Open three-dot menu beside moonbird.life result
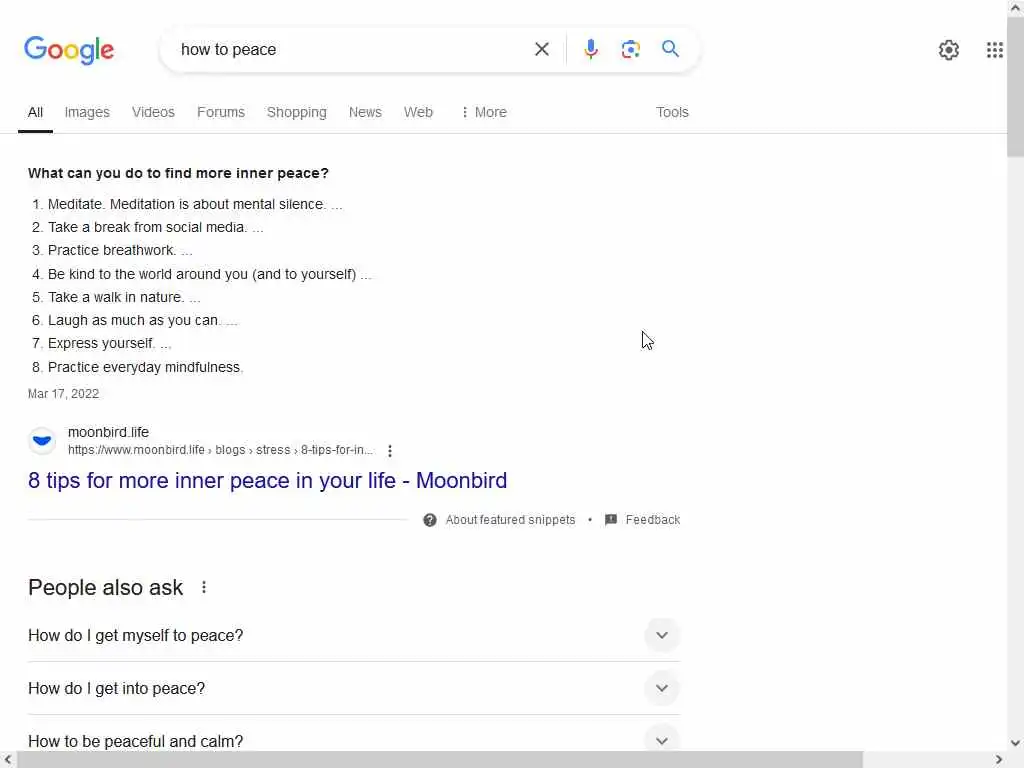The image size is (1024, 768). point(390,451)
